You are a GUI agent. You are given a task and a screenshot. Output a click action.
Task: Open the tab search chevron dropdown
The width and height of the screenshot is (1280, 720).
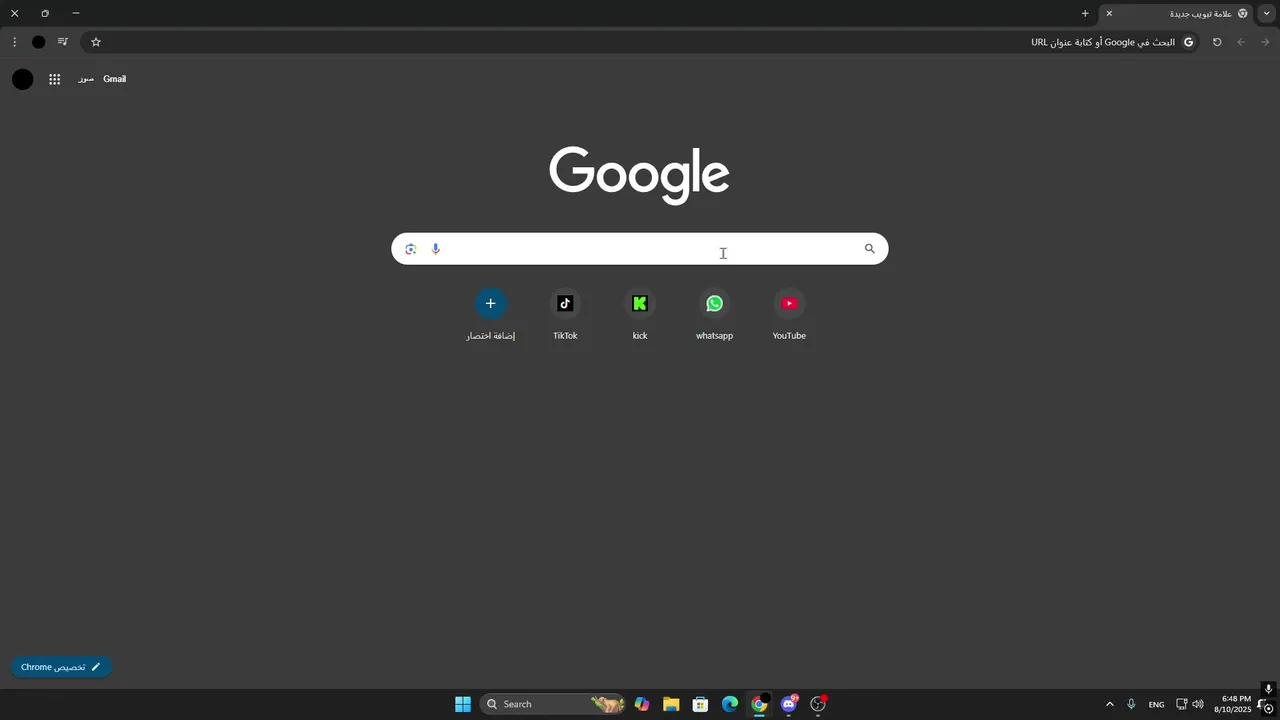(x=1267, y=14)
